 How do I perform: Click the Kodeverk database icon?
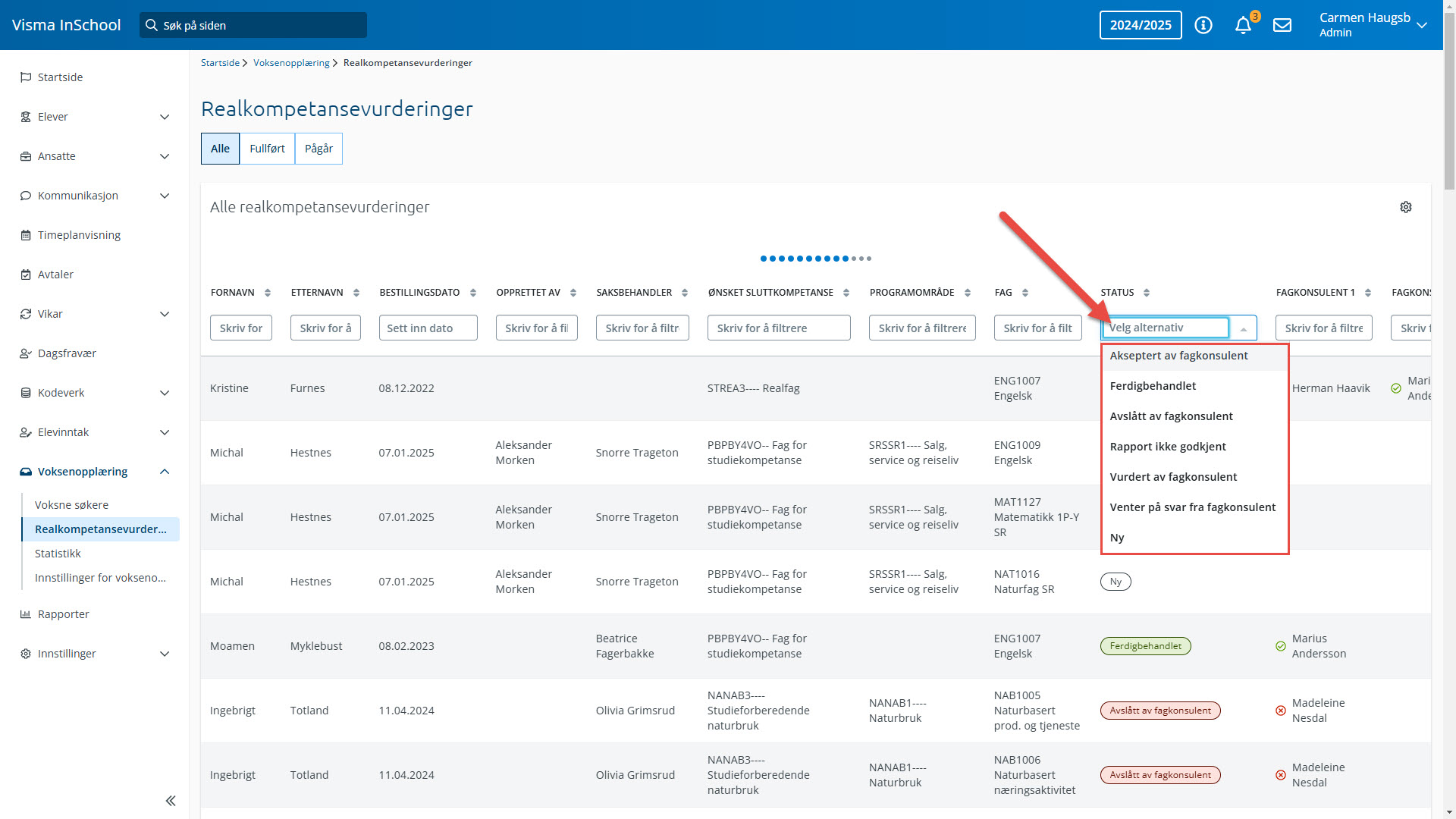[26, 393]
